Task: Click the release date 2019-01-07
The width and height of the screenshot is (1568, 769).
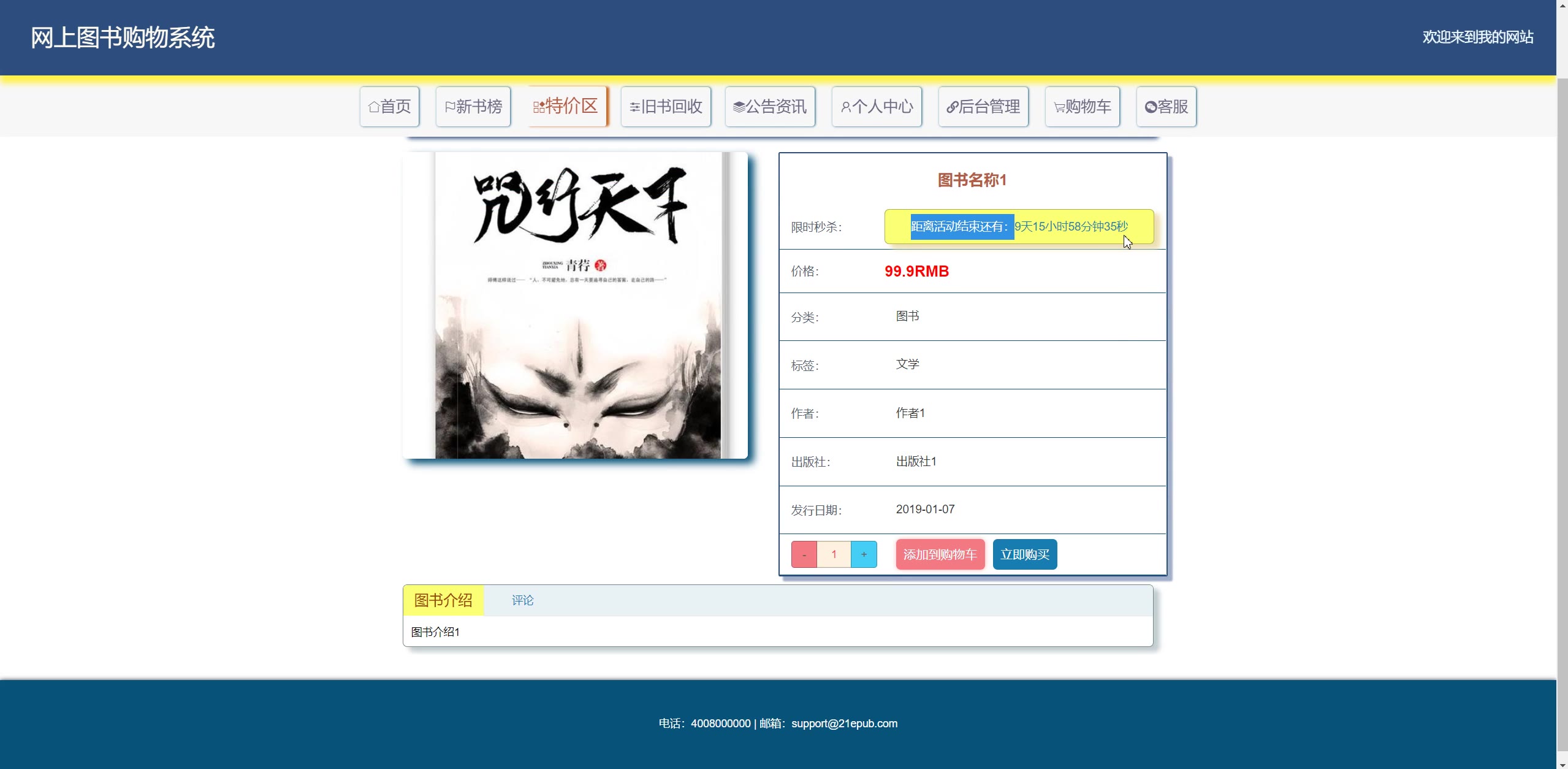Action: [x=925, y=509]
